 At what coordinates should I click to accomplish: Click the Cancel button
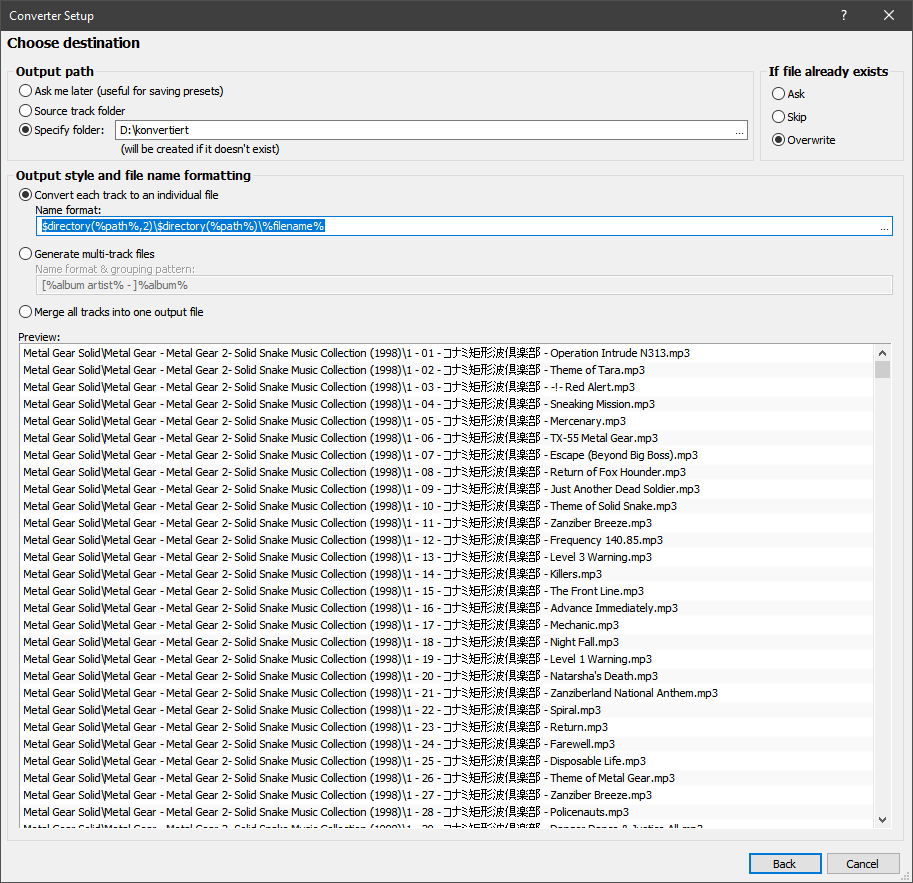tap(862, 863)
